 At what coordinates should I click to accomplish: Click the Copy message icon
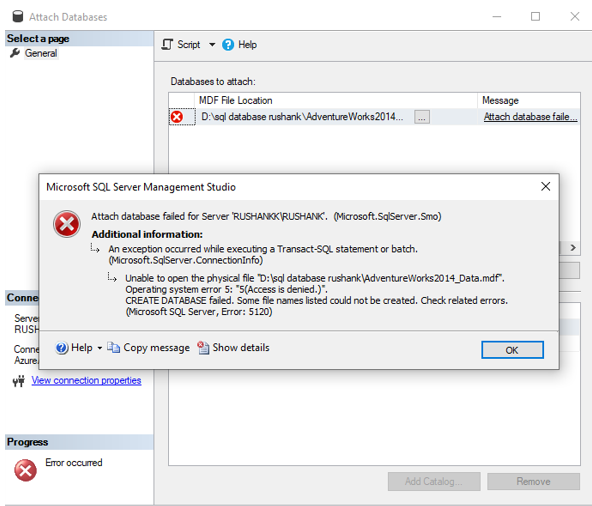(113, 347)
